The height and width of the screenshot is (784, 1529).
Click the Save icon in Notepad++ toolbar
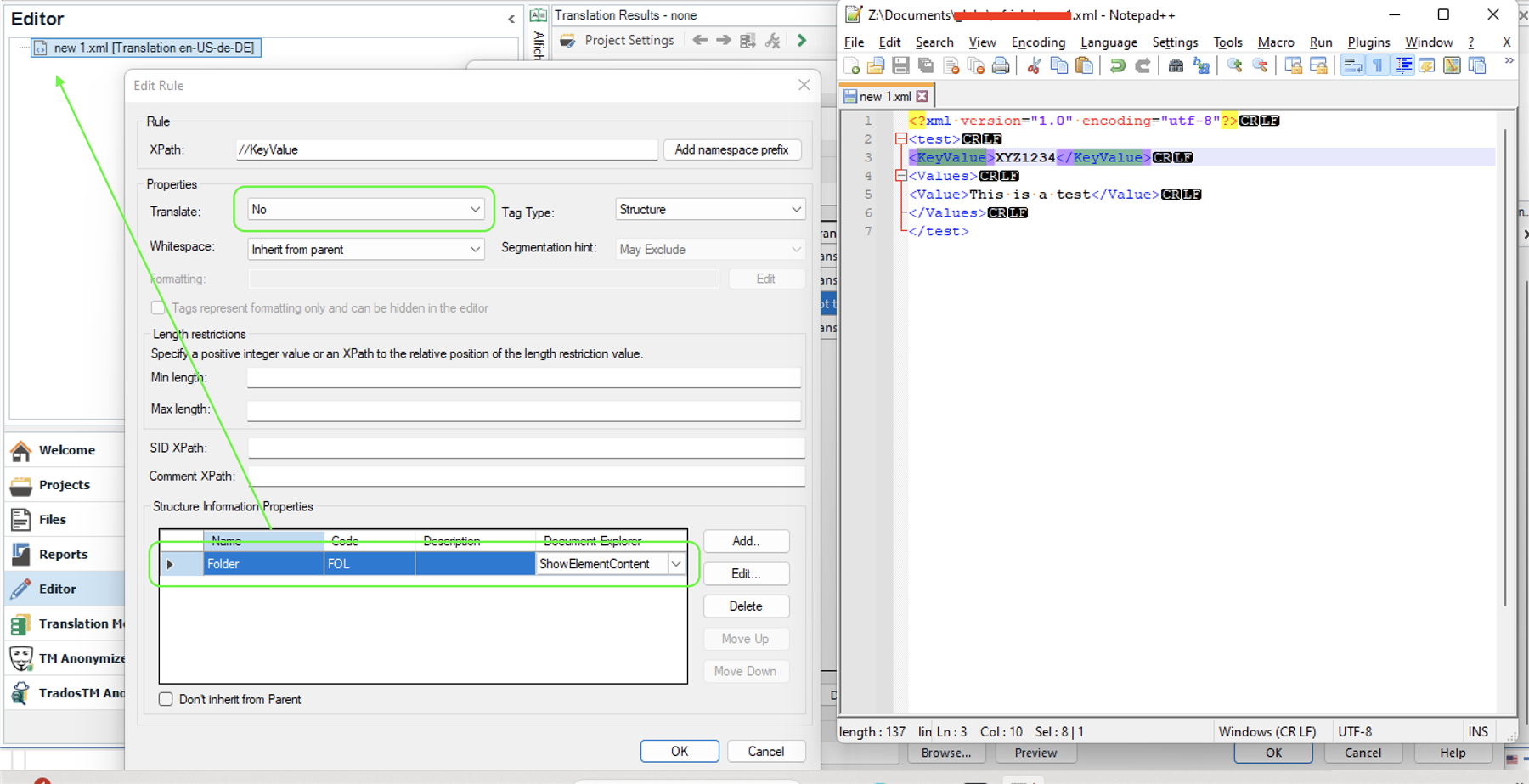tap(900, 65)
